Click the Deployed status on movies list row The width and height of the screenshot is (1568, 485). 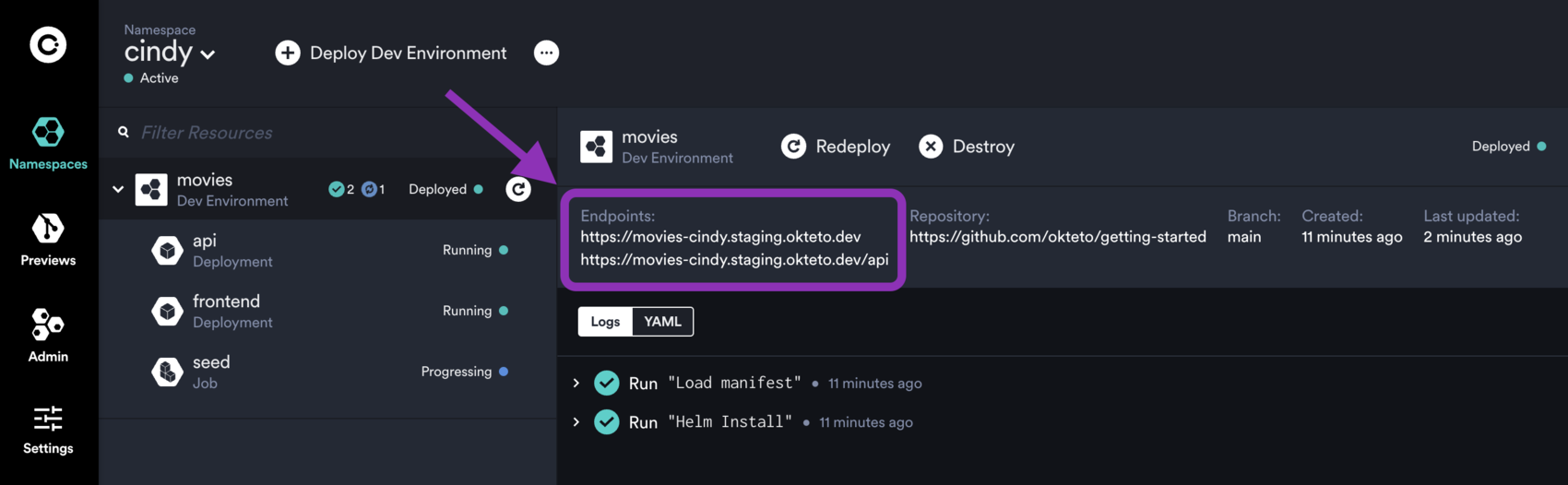pyautogui.click(x=445, y=189)
